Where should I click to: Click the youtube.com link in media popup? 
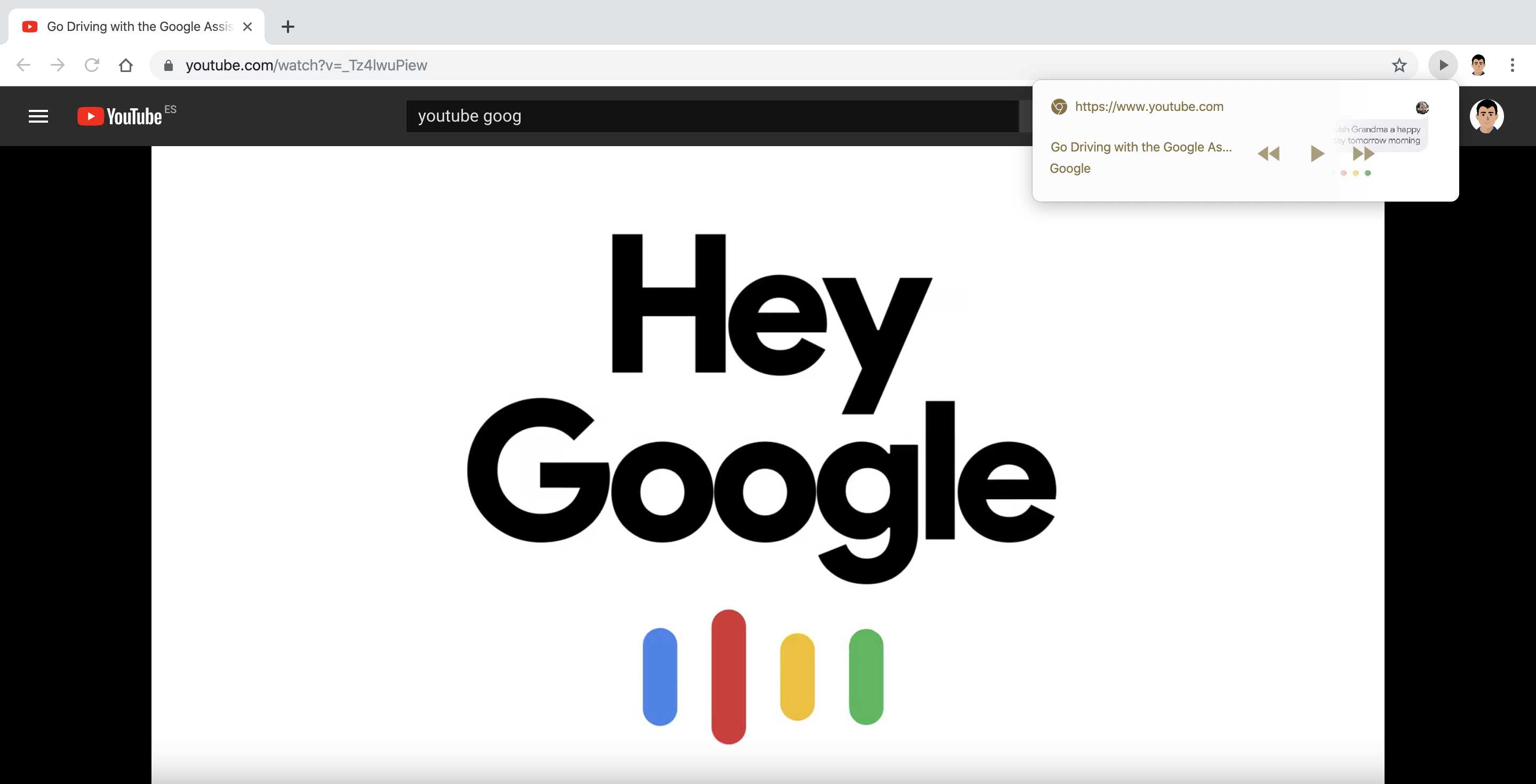tap(1148, 107)
